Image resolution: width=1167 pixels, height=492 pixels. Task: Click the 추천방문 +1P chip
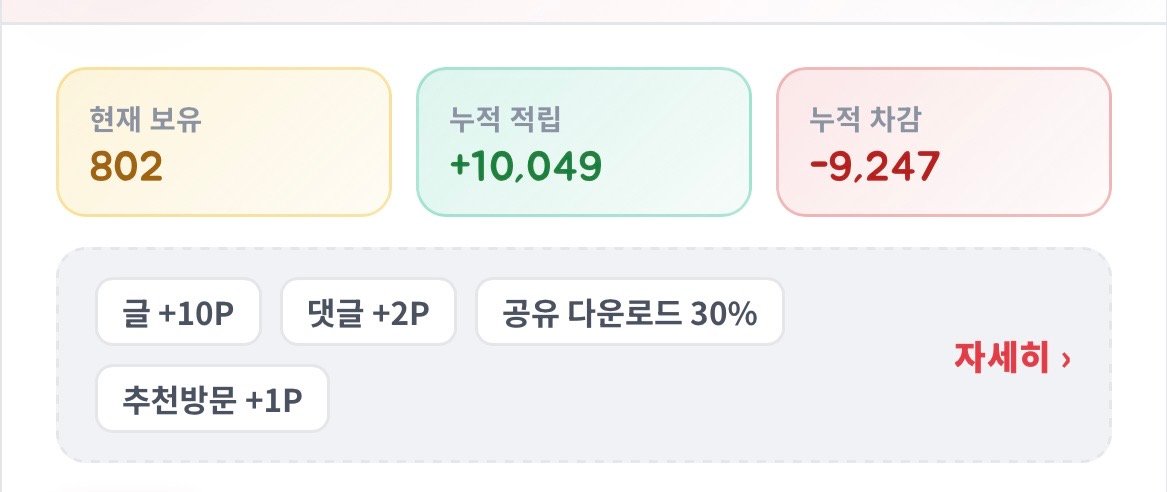212,399
